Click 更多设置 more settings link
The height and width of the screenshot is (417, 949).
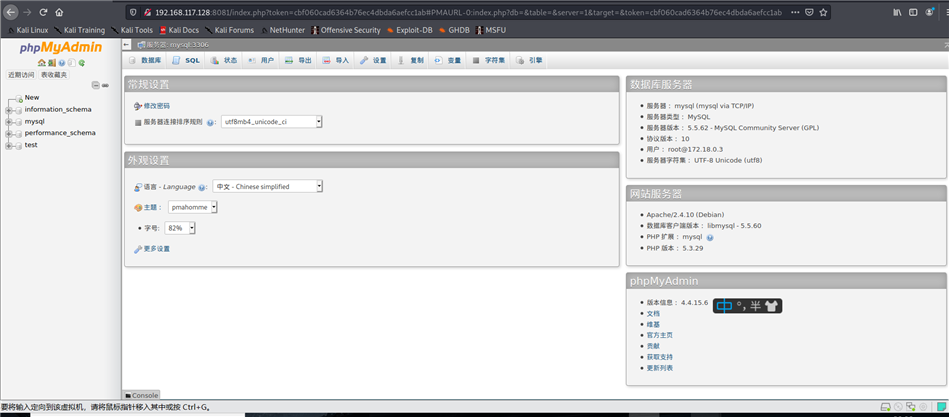(x=157, y=249)
